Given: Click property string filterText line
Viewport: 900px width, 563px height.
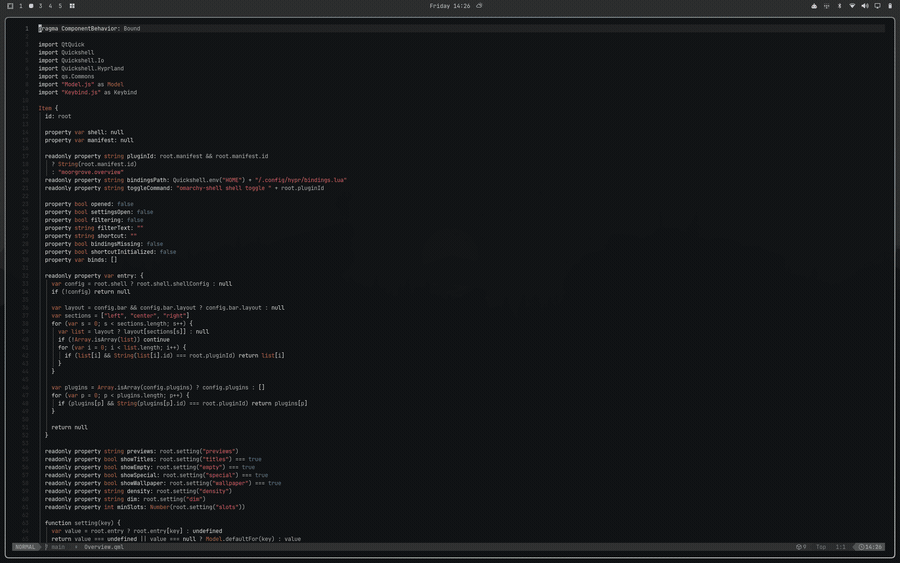Looking at the screenshot, I should [94, 228].
